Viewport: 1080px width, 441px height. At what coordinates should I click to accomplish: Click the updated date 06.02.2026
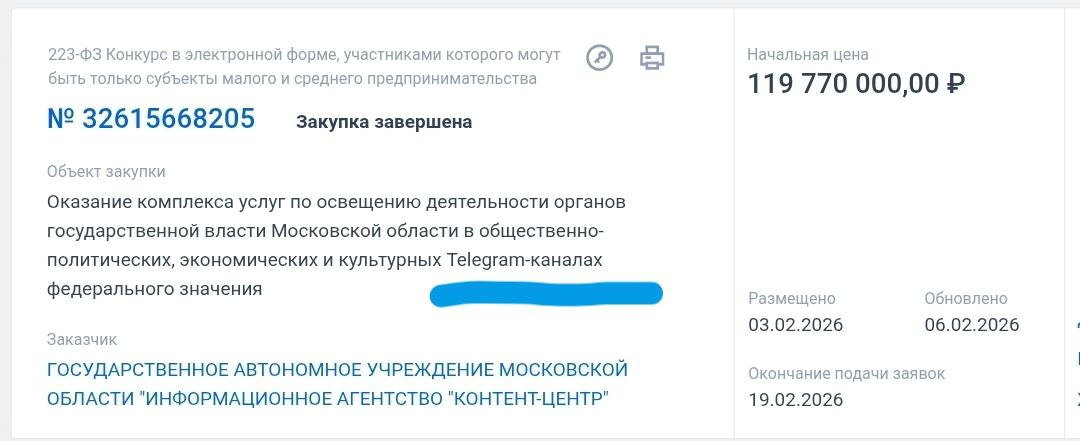click(x=971, y=324)
